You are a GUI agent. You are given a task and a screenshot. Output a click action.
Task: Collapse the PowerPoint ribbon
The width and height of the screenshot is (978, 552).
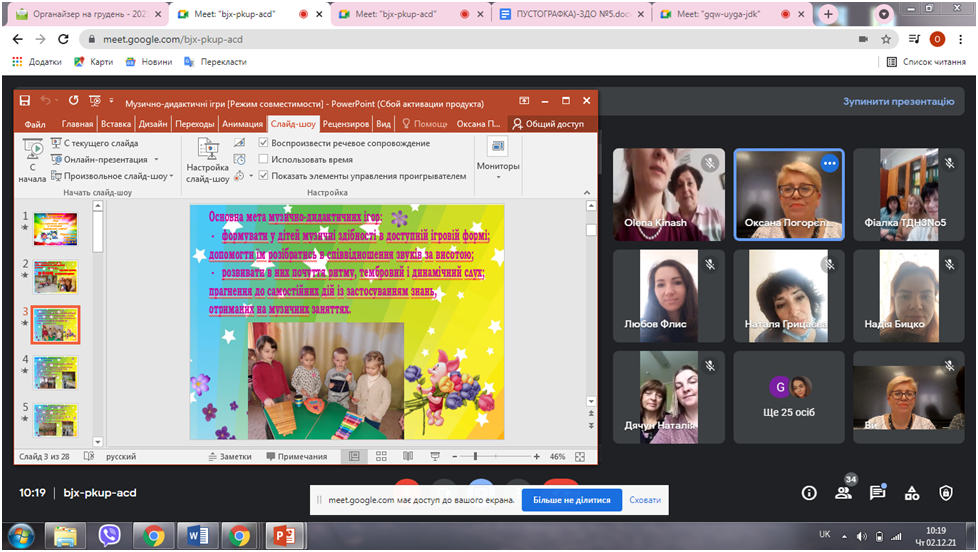point(586,192)
